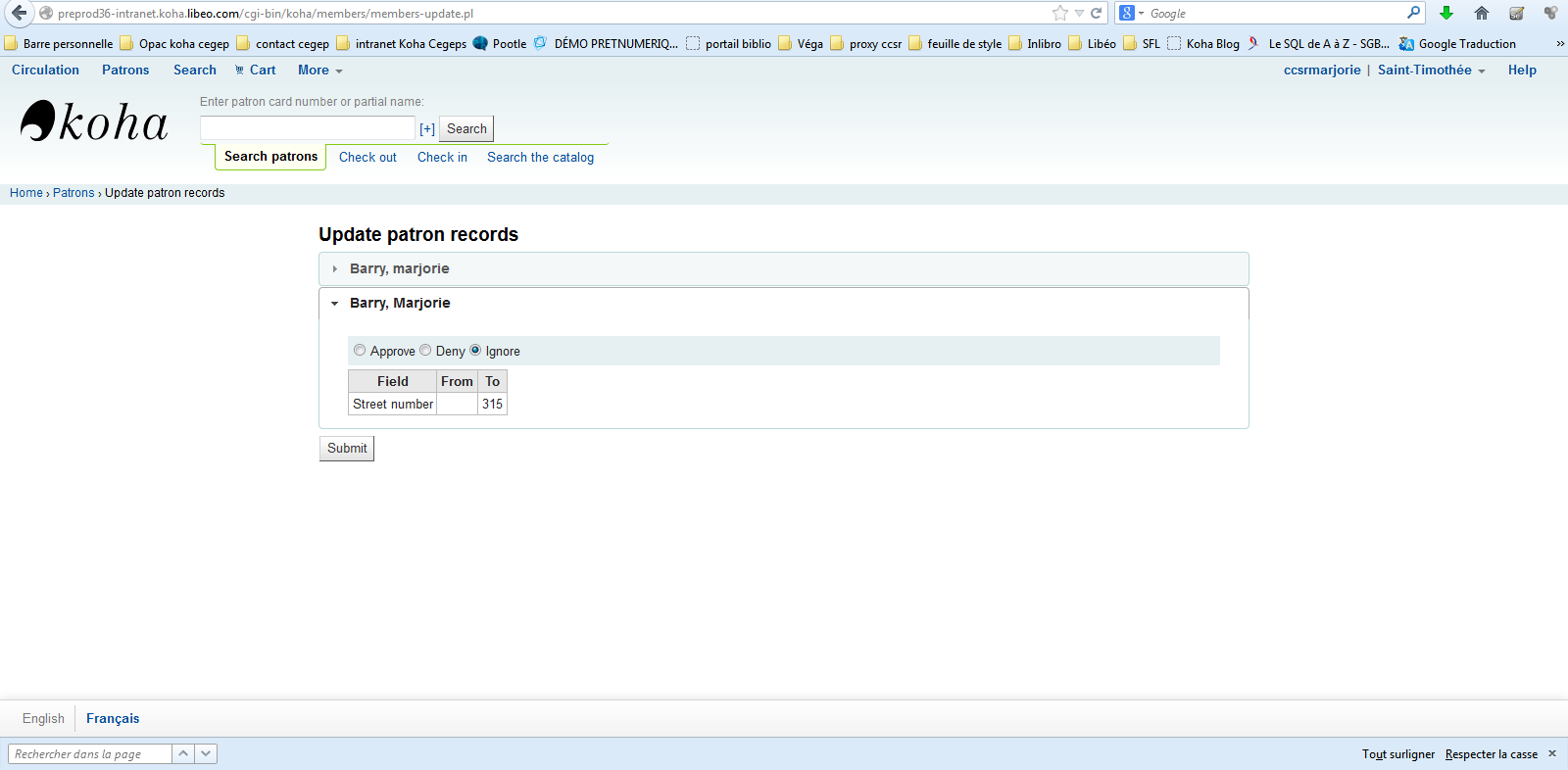Switch to the Check out tab

(367, 157)
